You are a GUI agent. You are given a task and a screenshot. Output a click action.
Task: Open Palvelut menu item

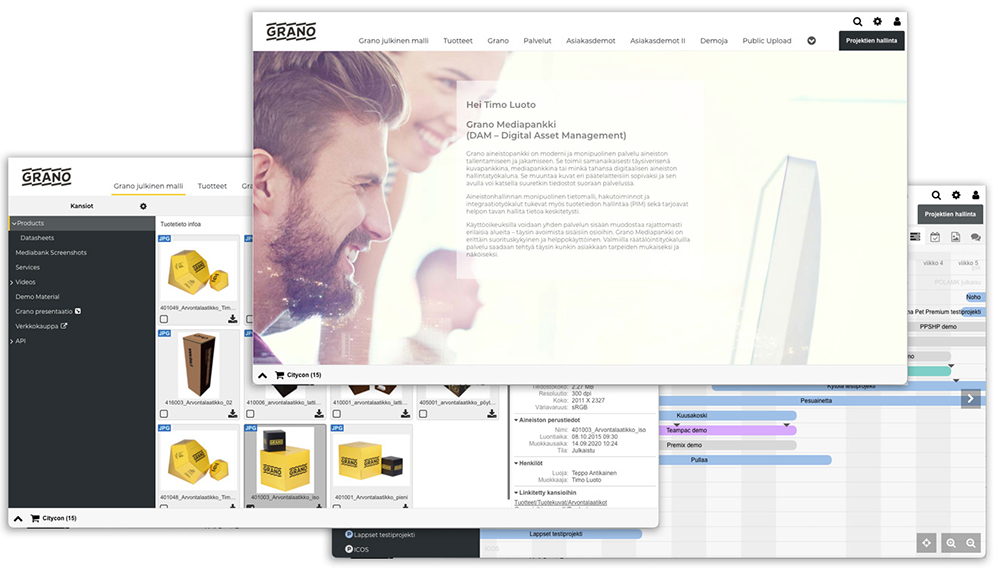(537, 41)
